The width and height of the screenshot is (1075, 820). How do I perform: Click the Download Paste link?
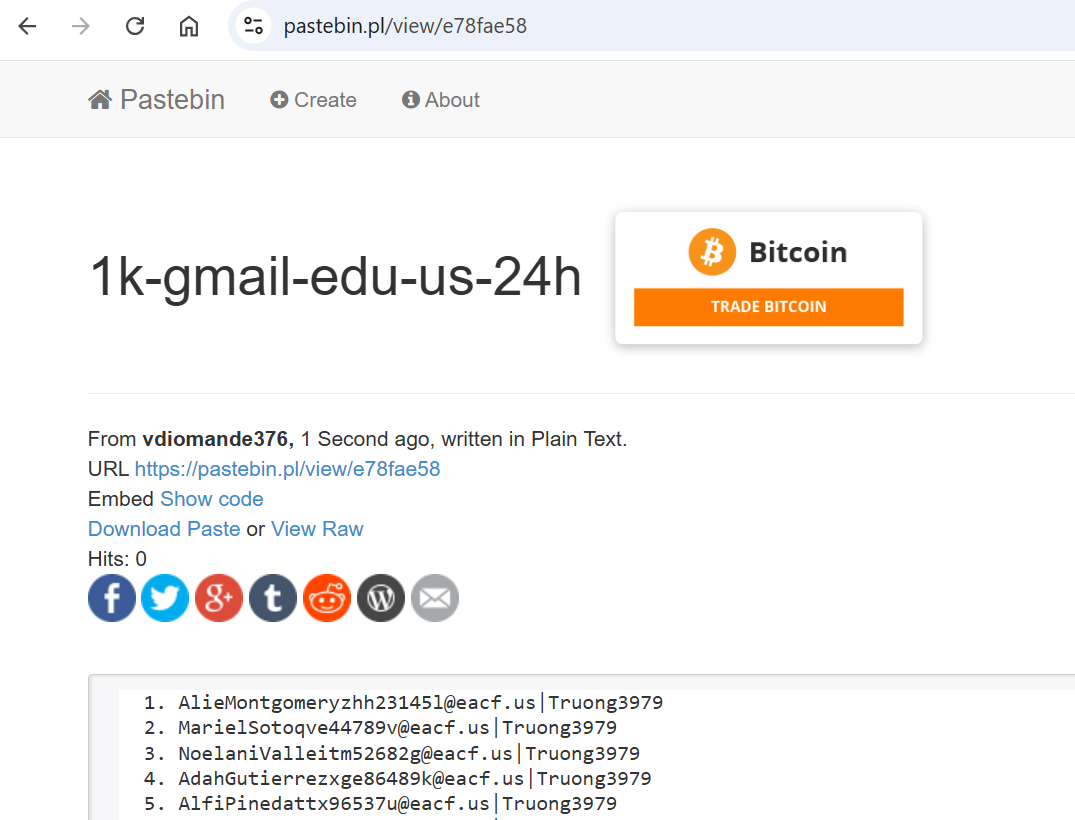click(x=164, y=529)
